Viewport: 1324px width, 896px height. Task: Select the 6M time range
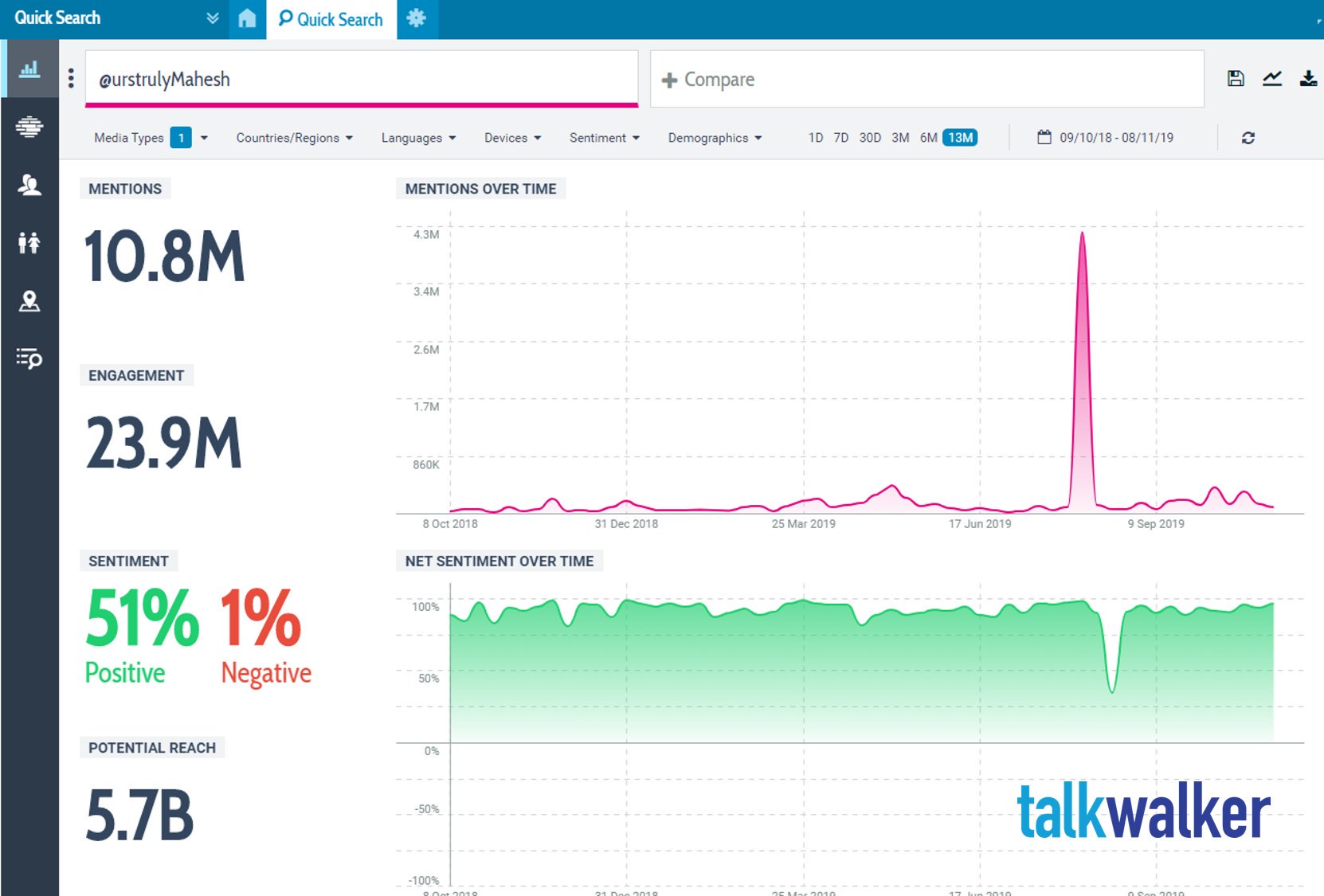point(928,138)
